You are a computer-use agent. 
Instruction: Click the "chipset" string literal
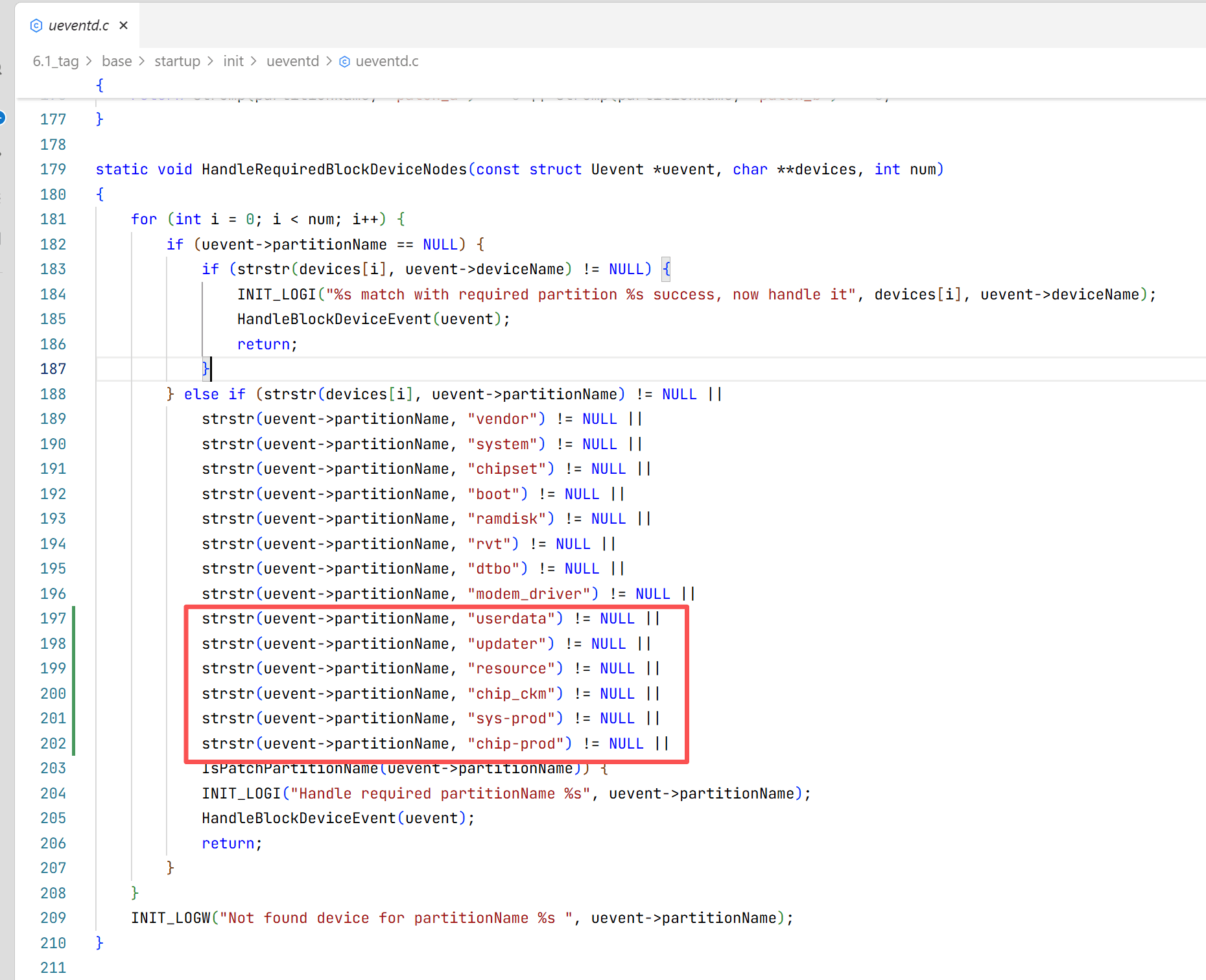[507, 469]
